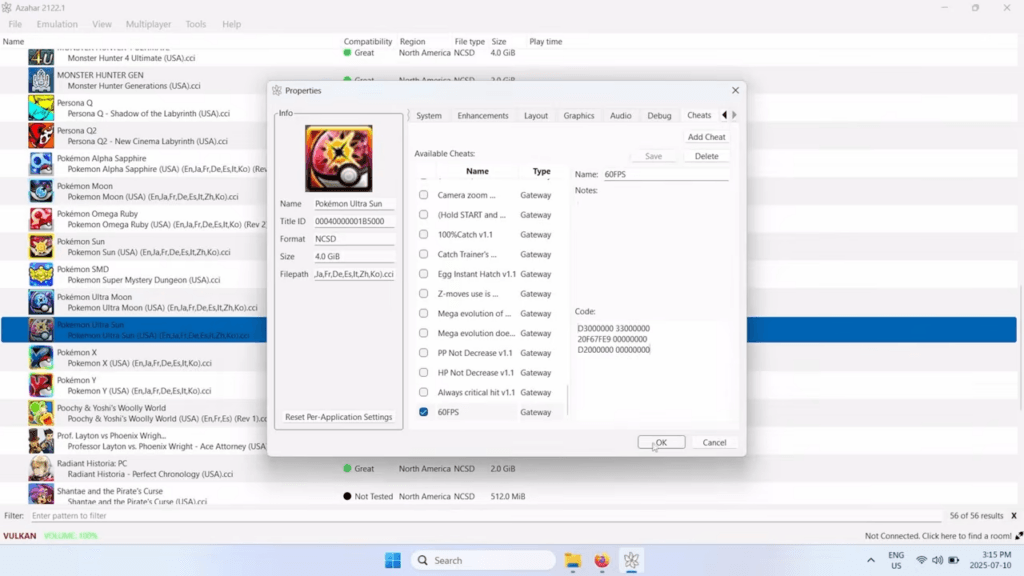
Task: Click Reset Per-Application Settings
Action: coord(338,417)
